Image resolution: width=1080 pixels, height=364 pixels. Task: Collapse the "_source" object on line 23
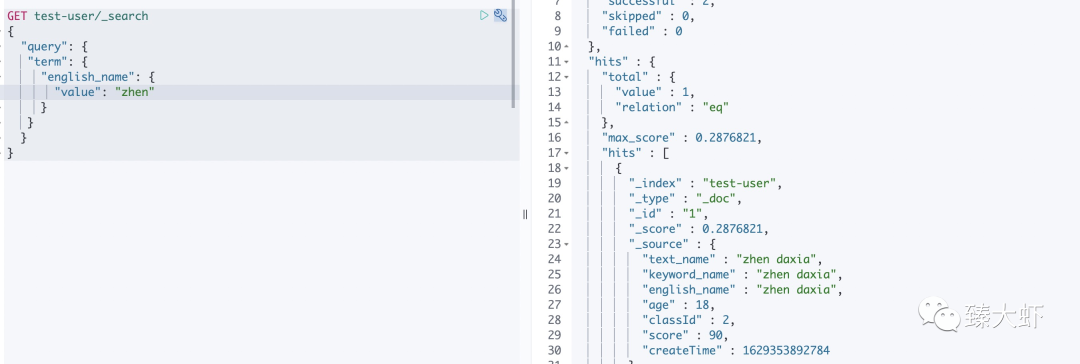pyautogui.click(x=566, y=243)
